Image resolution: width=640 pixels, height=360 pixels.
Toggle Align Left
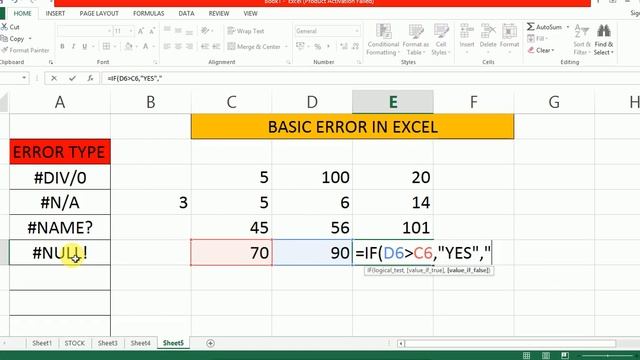tap(167, 47)
